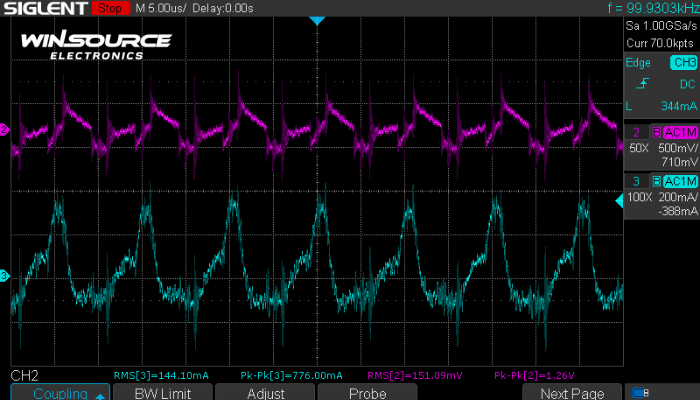700x400 pixels.
Task: Select the Adjust menu item
Action: tap(267, 393)
